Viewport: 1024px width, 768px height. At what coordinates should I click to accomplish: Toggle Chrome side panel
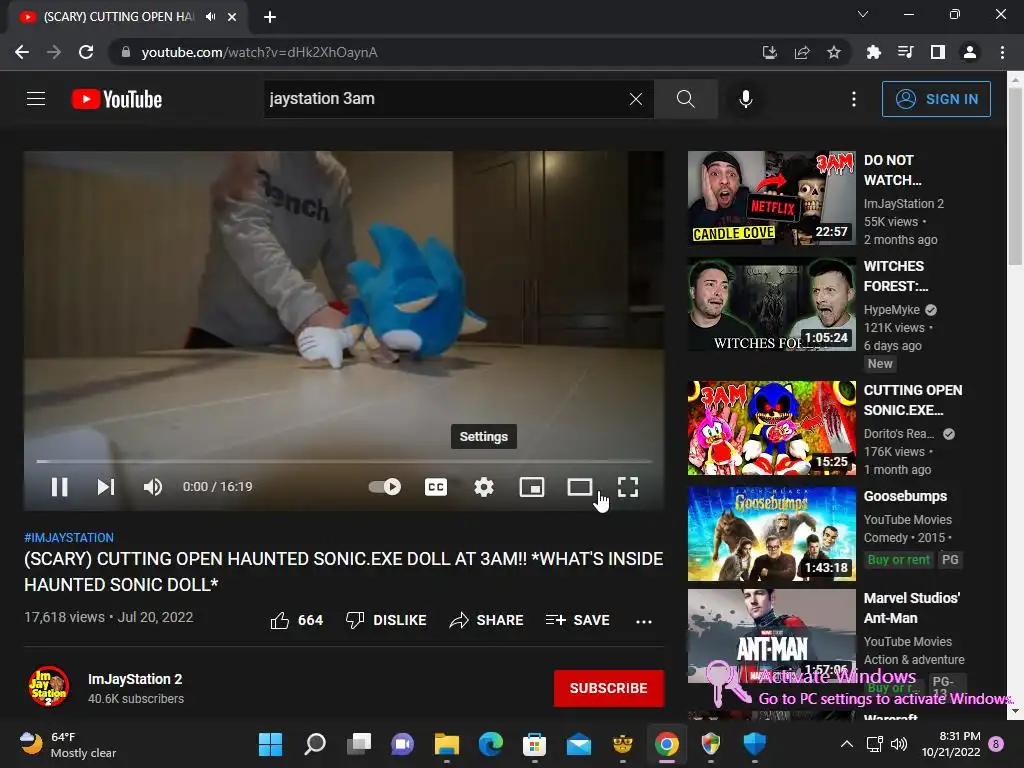pos(938,52)
